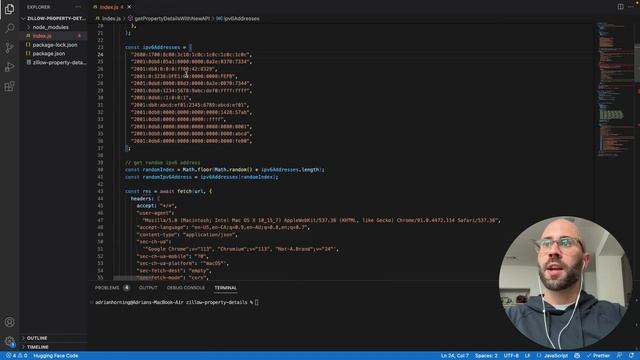This screenshot has width=640, height=360.
Task: Open notifications bell in status bar
Action: [631, 356]
